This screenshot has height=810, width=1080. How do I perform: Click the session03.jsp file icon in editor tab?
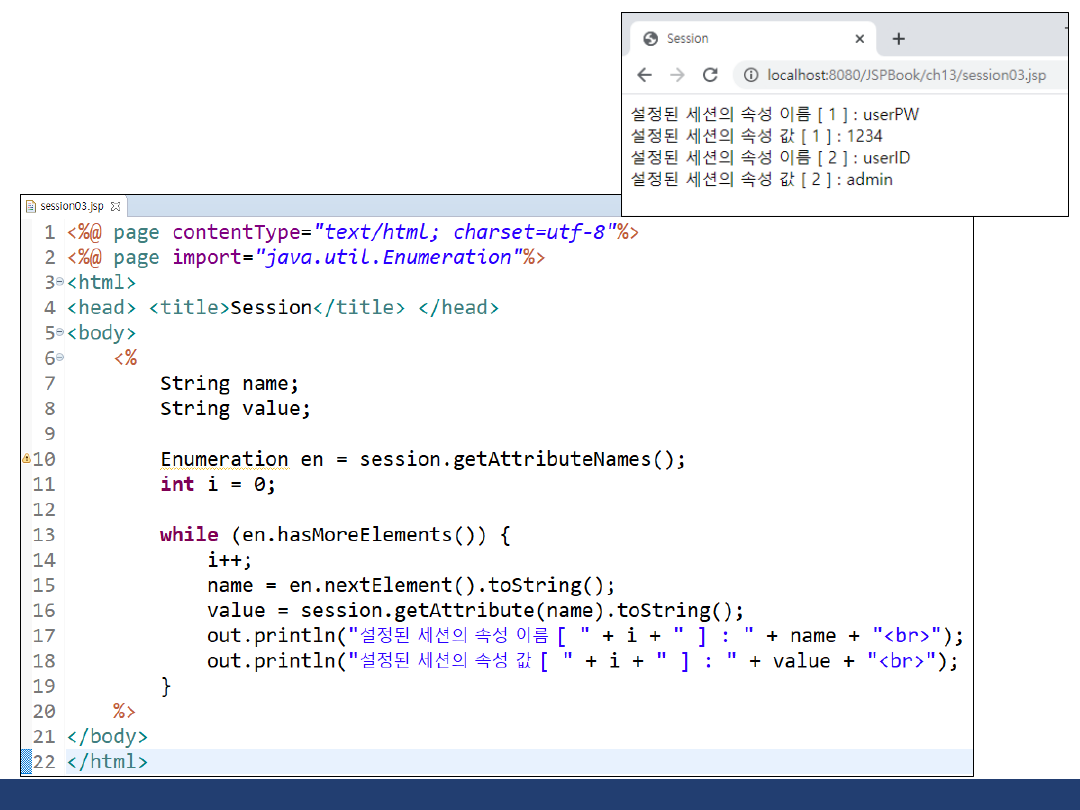(x=31, y=206)
